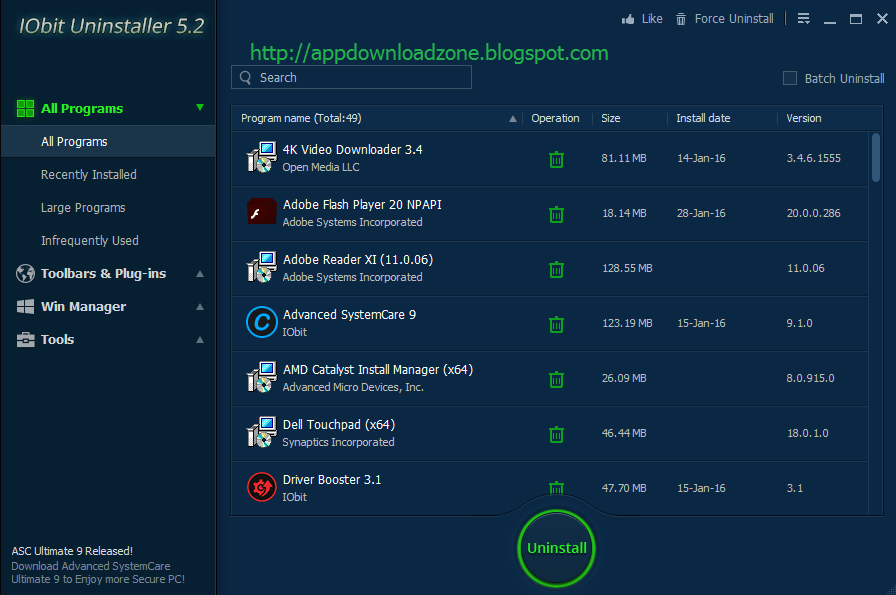Click the version 20.0.0.286 cell
Image resolution: width=896 pixels, height=595 pixels.
click(x=813, y=213)
